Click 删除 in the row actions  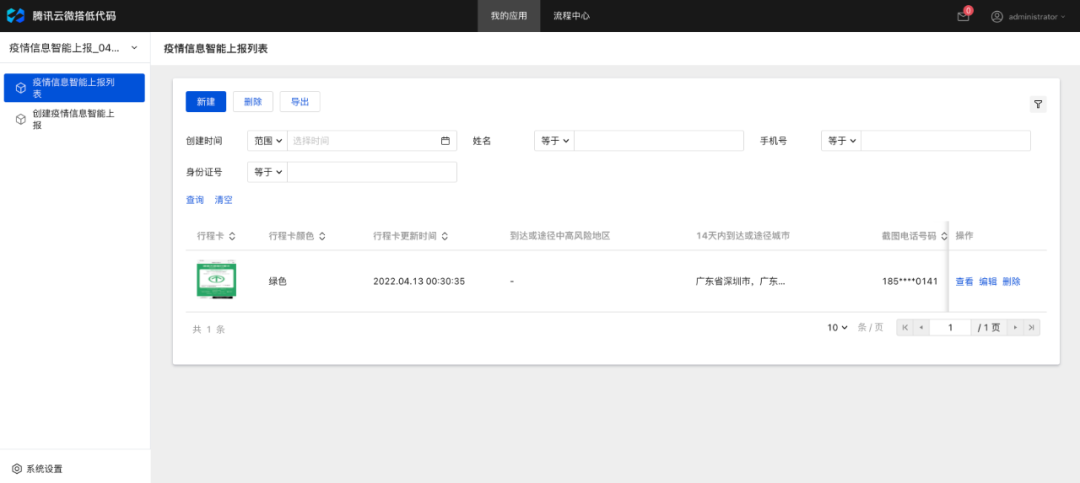[x=1011, y=281]
